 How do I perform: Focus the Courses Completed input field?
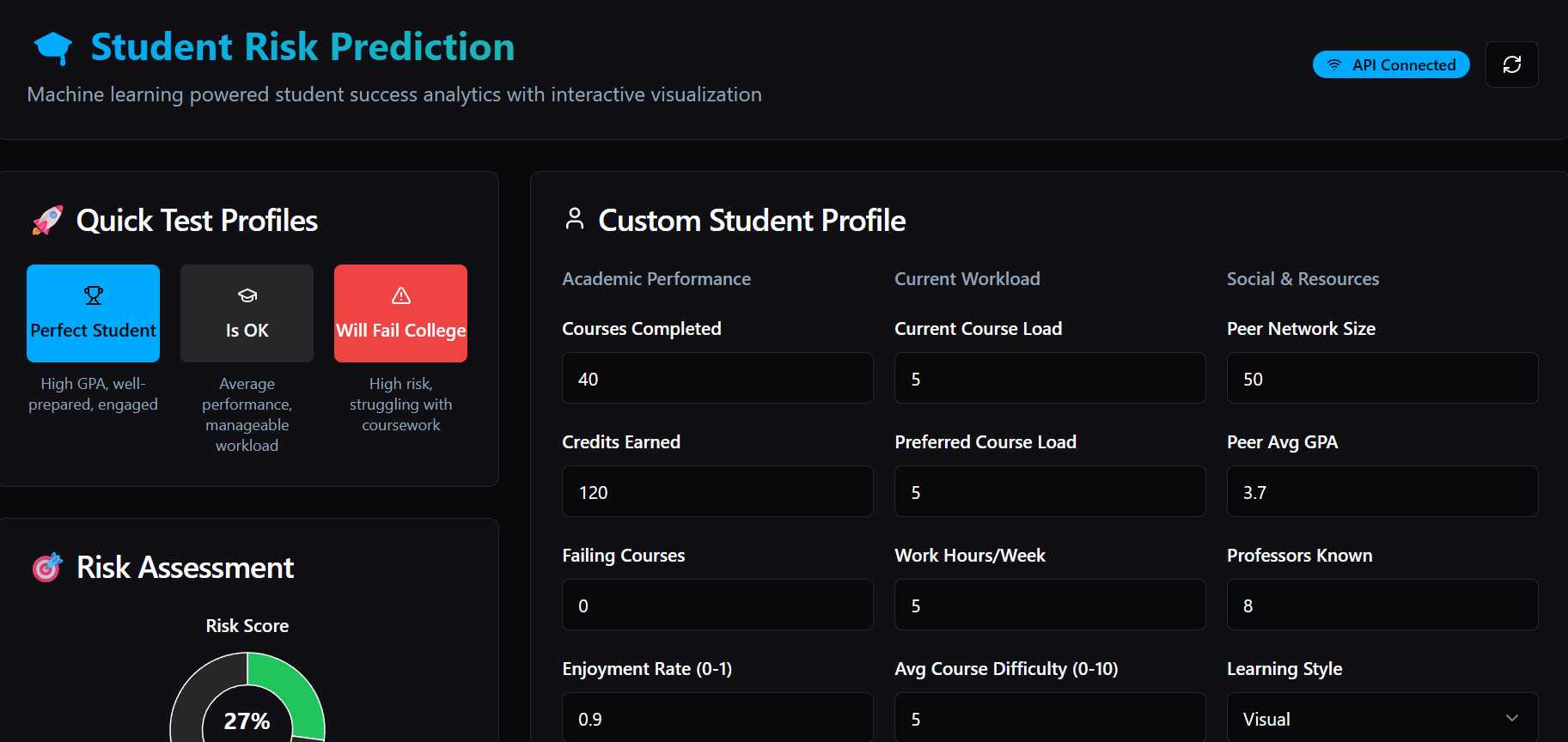(717, 379)
